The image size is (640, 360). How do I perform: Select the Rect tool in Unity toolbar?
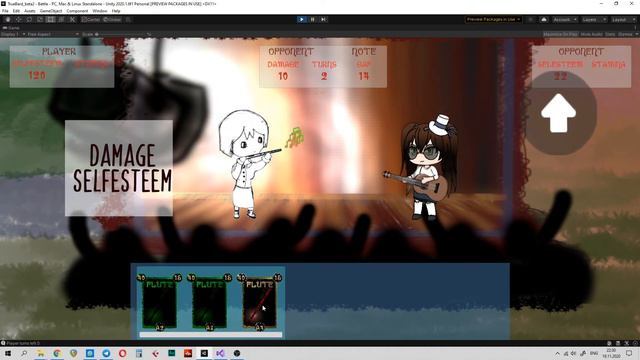[50, 19]
